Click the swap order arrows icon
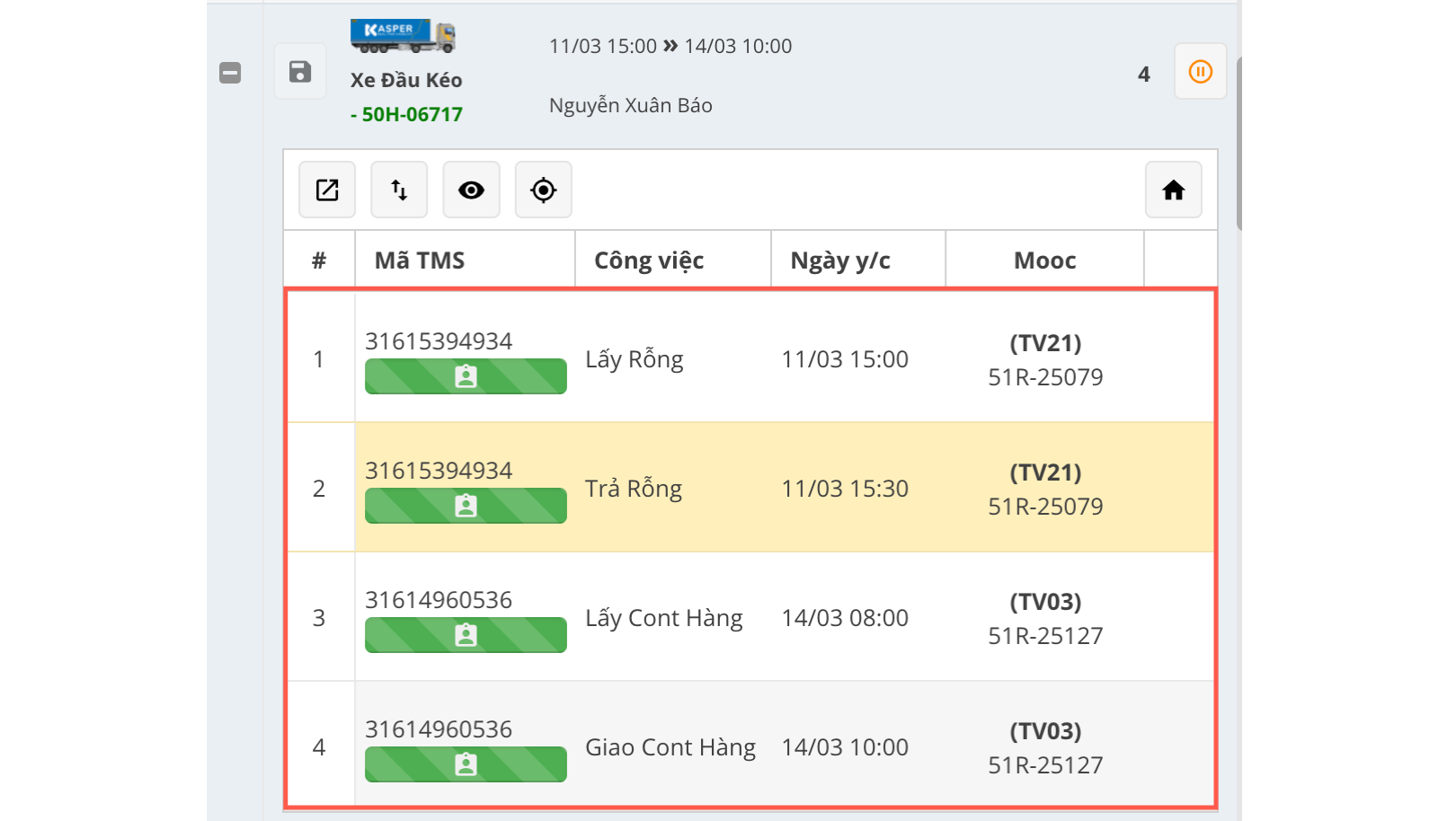Image resolution: width=1456 pixels, height=821 pixels. click(399, 190)
